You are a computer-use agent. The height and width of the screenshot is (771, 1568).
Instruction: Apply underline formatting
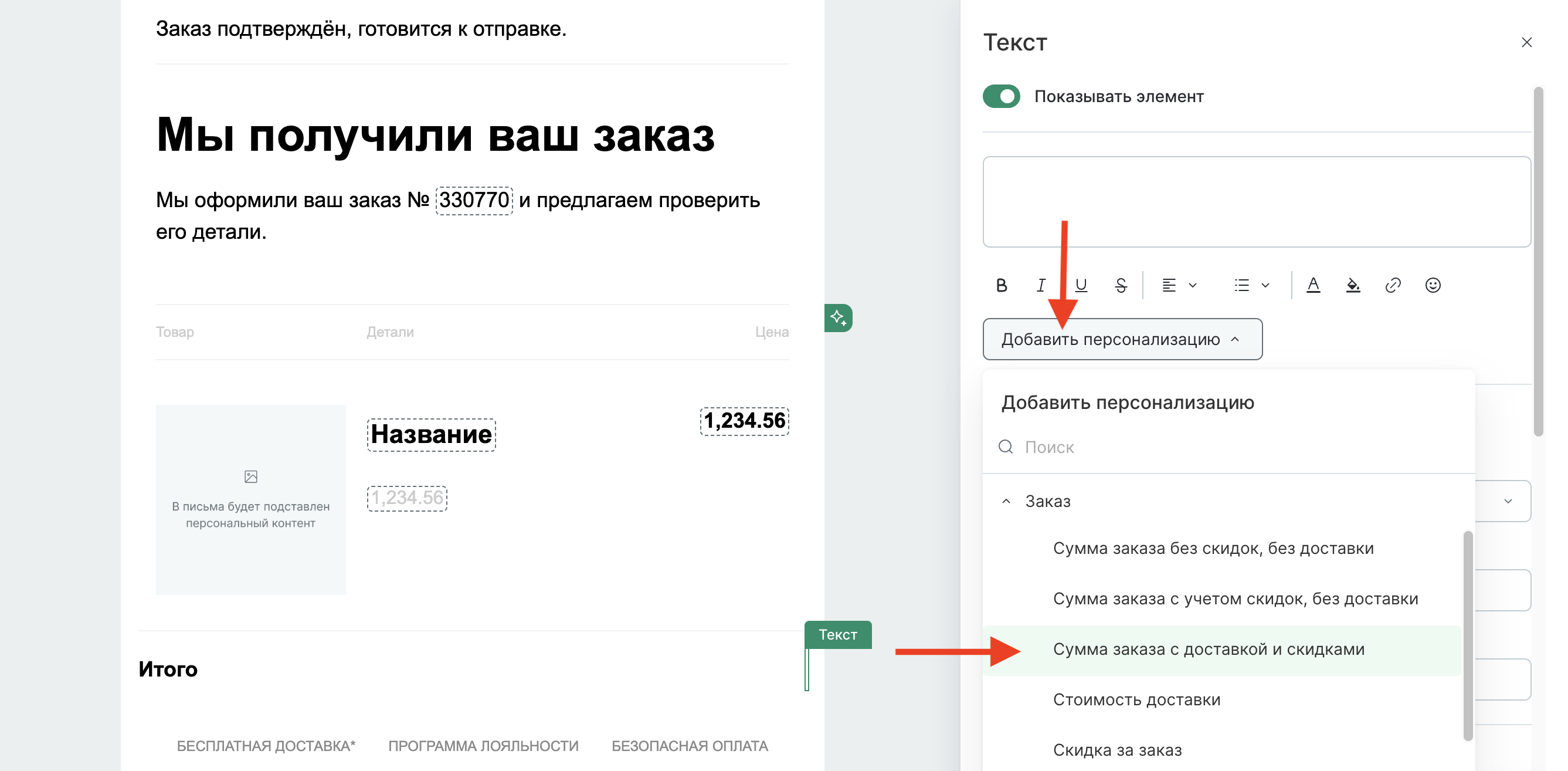pos(1081,285)
